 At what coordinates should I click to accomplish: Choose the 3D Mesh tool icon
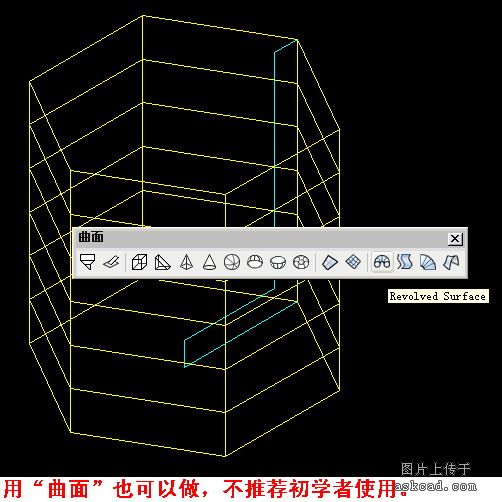click(x=353, y=262)
